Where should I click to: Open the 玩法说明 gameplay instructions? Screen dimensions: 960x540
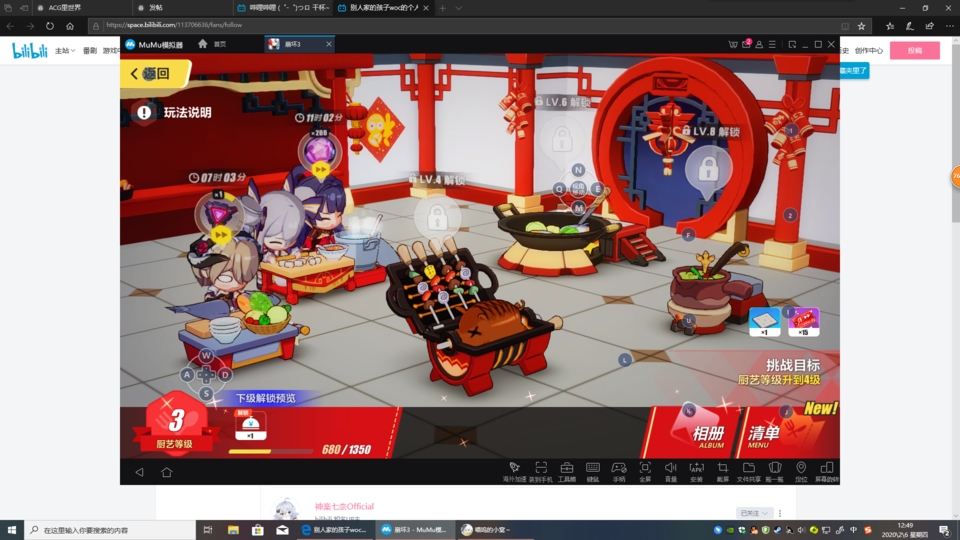[173, 112]
